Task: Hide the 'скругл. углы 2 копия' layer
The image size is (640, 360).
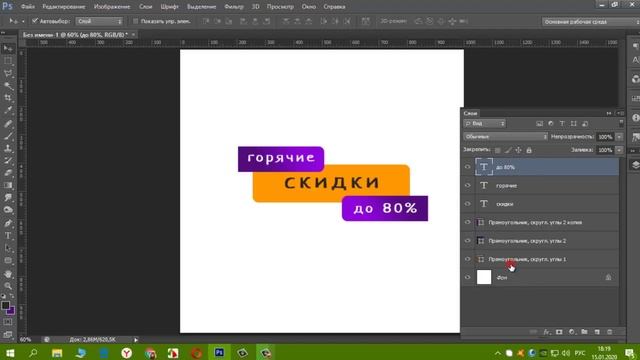Action: (468, 222)
